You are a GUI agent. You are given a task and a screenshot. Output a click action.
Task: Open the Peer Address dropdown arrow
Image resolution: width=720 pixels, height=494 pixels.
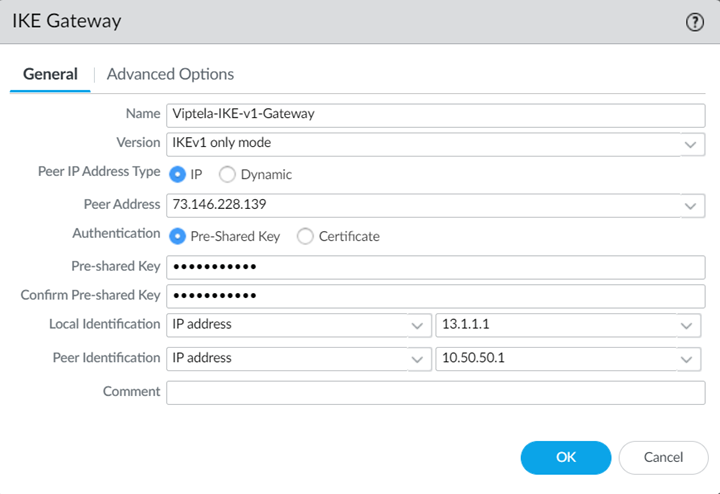coord(690,205)
